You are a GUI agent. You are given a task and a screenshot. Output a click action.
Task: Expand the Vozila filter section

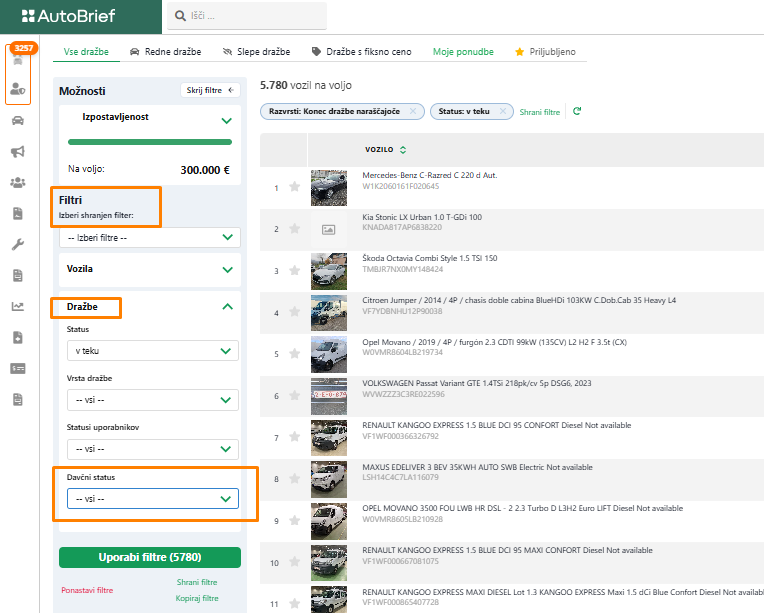point(150,269)
